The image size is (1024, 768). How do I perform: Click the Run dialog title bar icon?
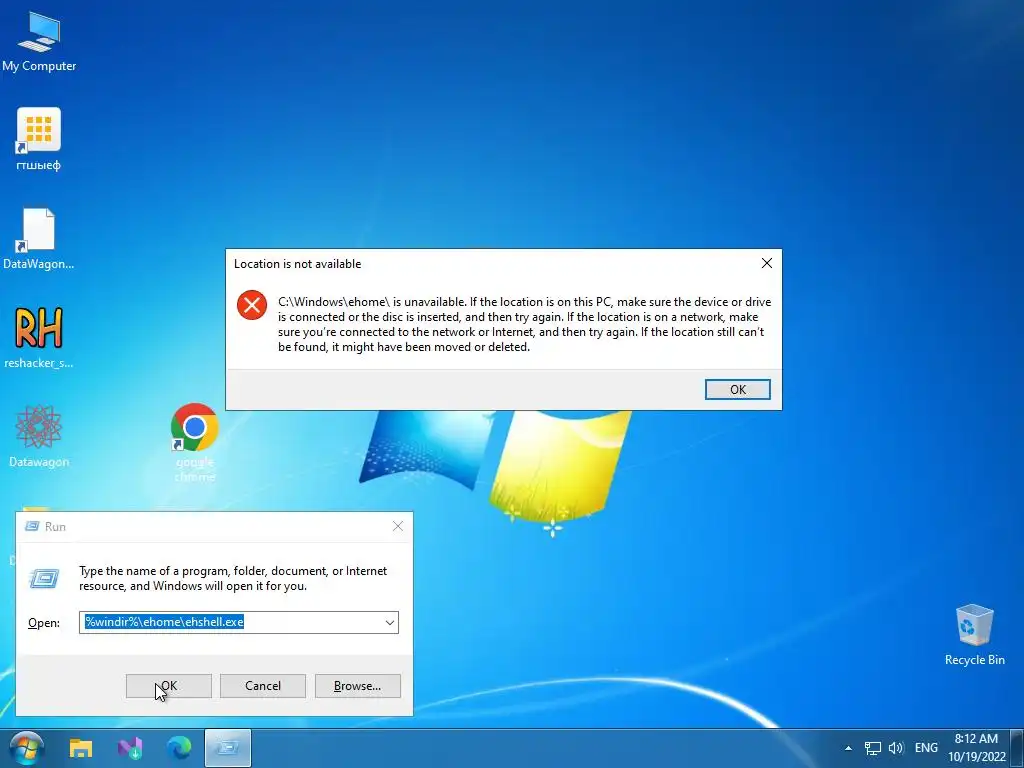coord(32,526)
